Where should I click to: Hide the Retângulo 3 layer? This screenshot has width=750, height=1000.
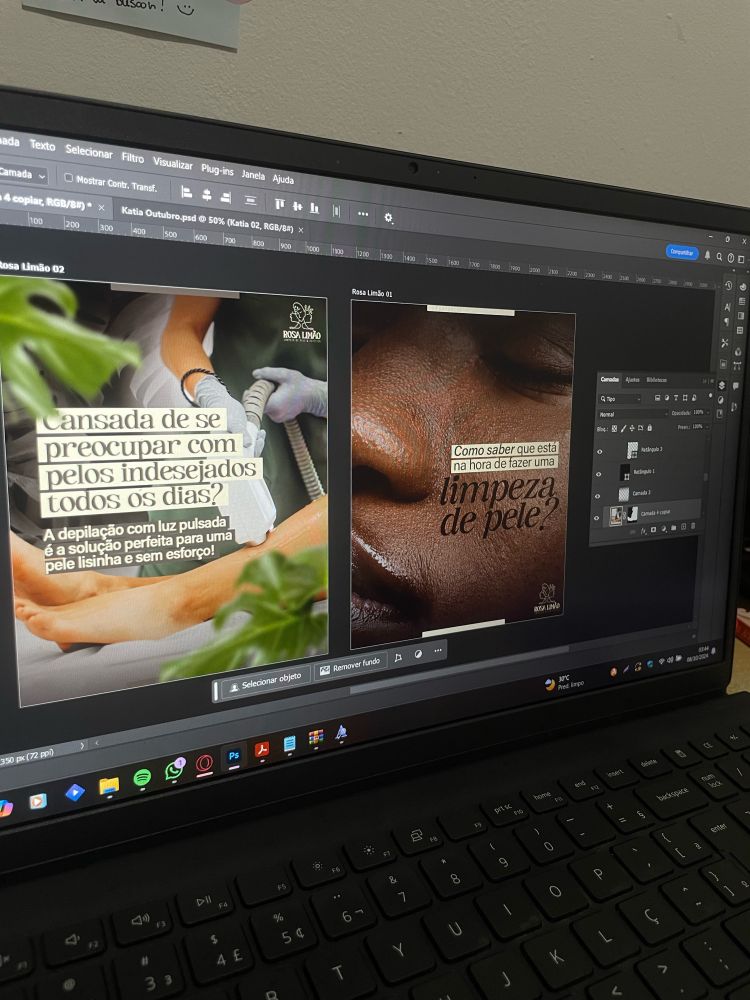(x=599, y=452)
